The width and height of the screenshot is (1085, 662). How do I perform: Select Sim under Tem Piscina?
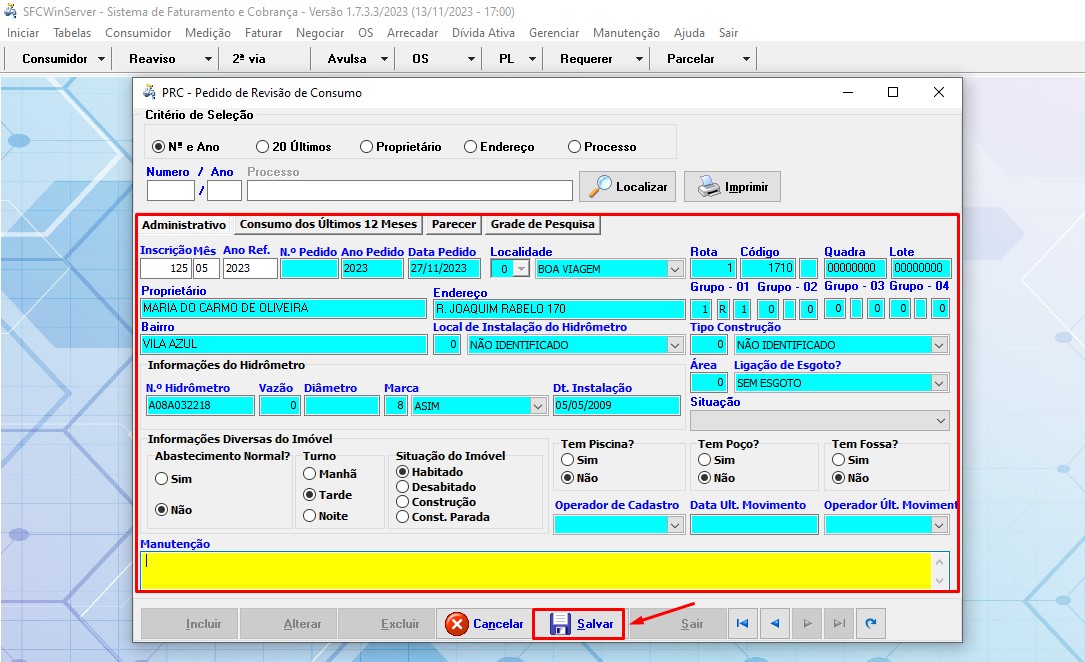[x=567, y=460]
